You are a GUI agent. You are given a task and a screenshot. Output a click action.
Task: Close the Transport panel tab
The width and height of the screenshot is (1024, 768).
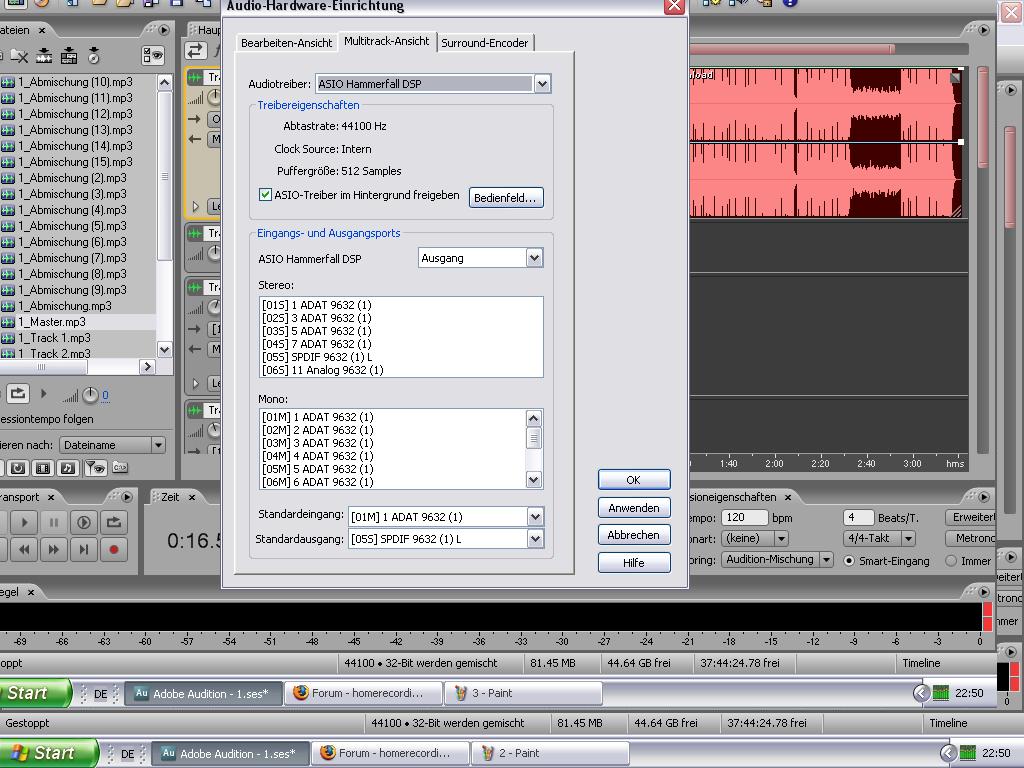[x=50, y=497]
